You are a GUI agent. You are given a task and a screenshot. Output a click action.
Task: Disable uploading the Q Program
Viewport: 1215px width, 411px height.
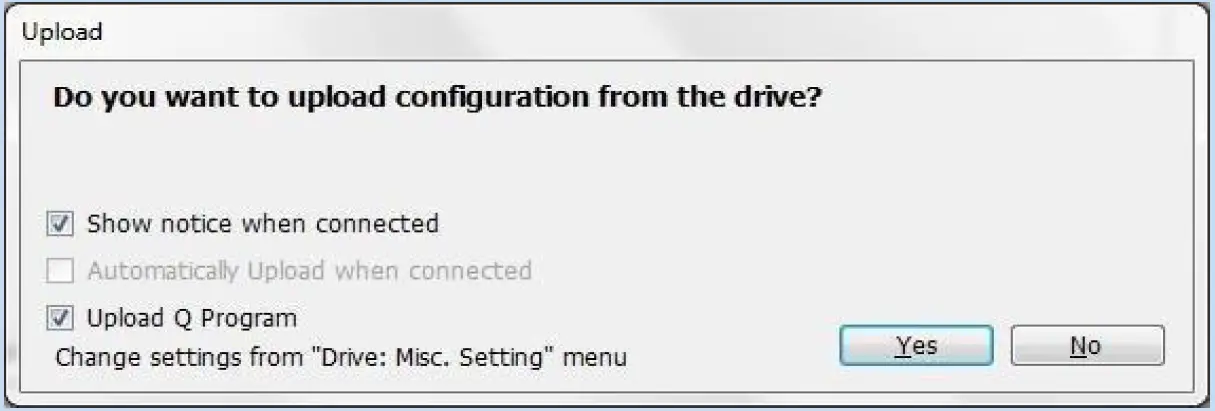tap(62, 319)
